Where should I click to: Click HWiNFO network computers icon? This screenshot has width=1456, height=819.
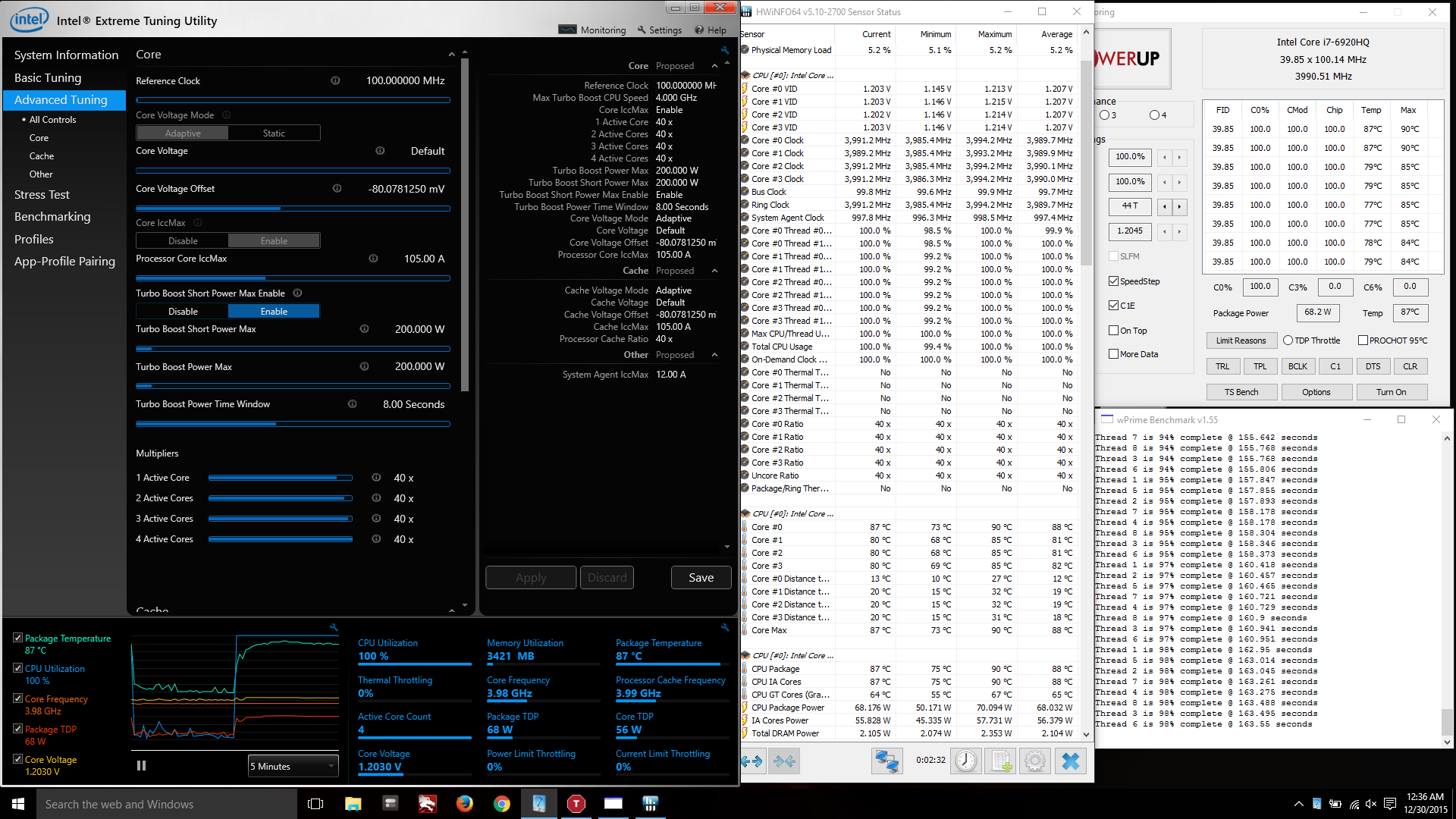click(886, 761)
